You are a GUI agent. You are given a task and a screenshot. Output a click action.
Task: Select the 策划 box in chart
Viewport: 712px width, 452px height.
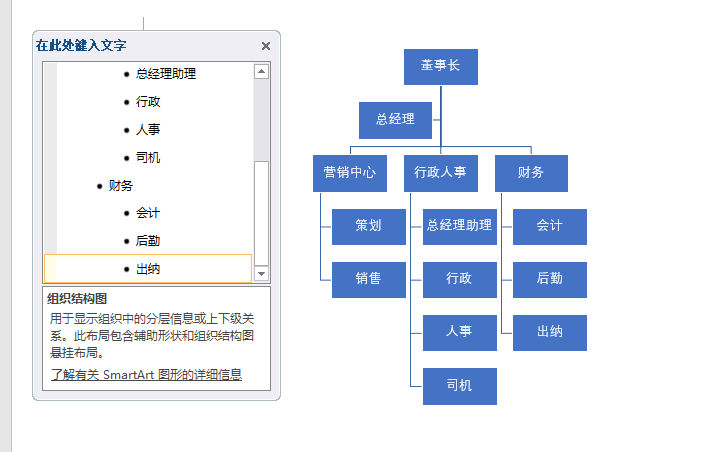coord(369,227)
